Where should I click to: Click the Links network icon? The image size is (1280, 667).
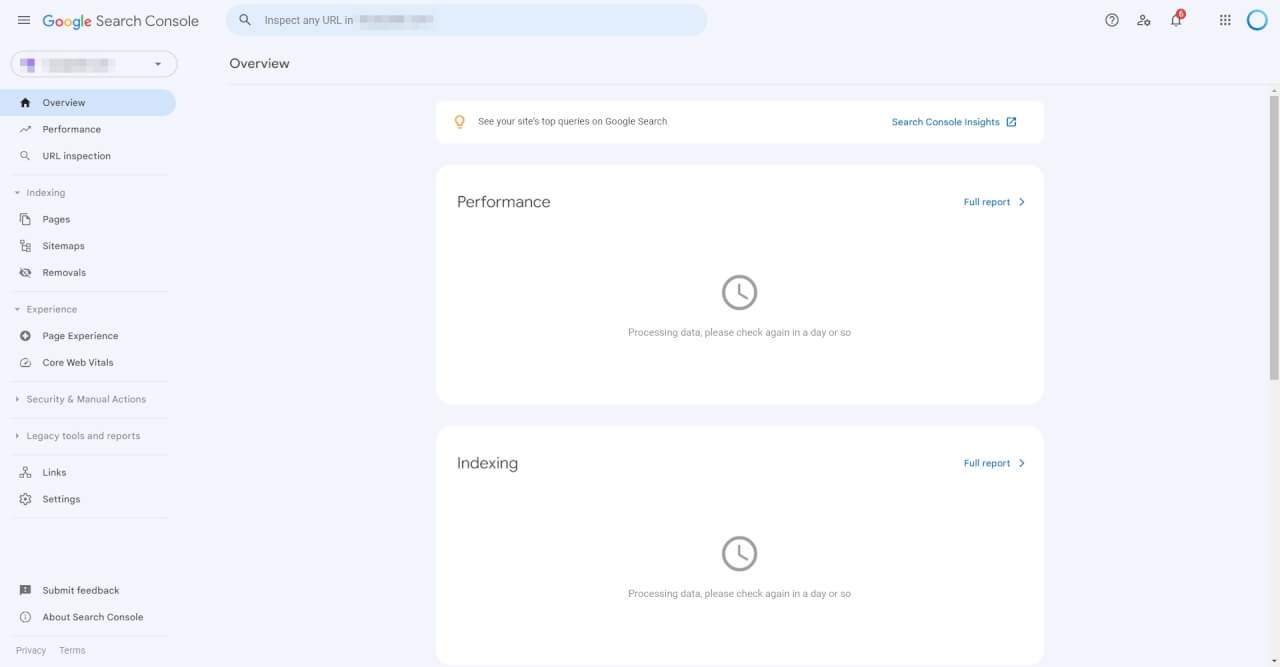pos(25,473)
